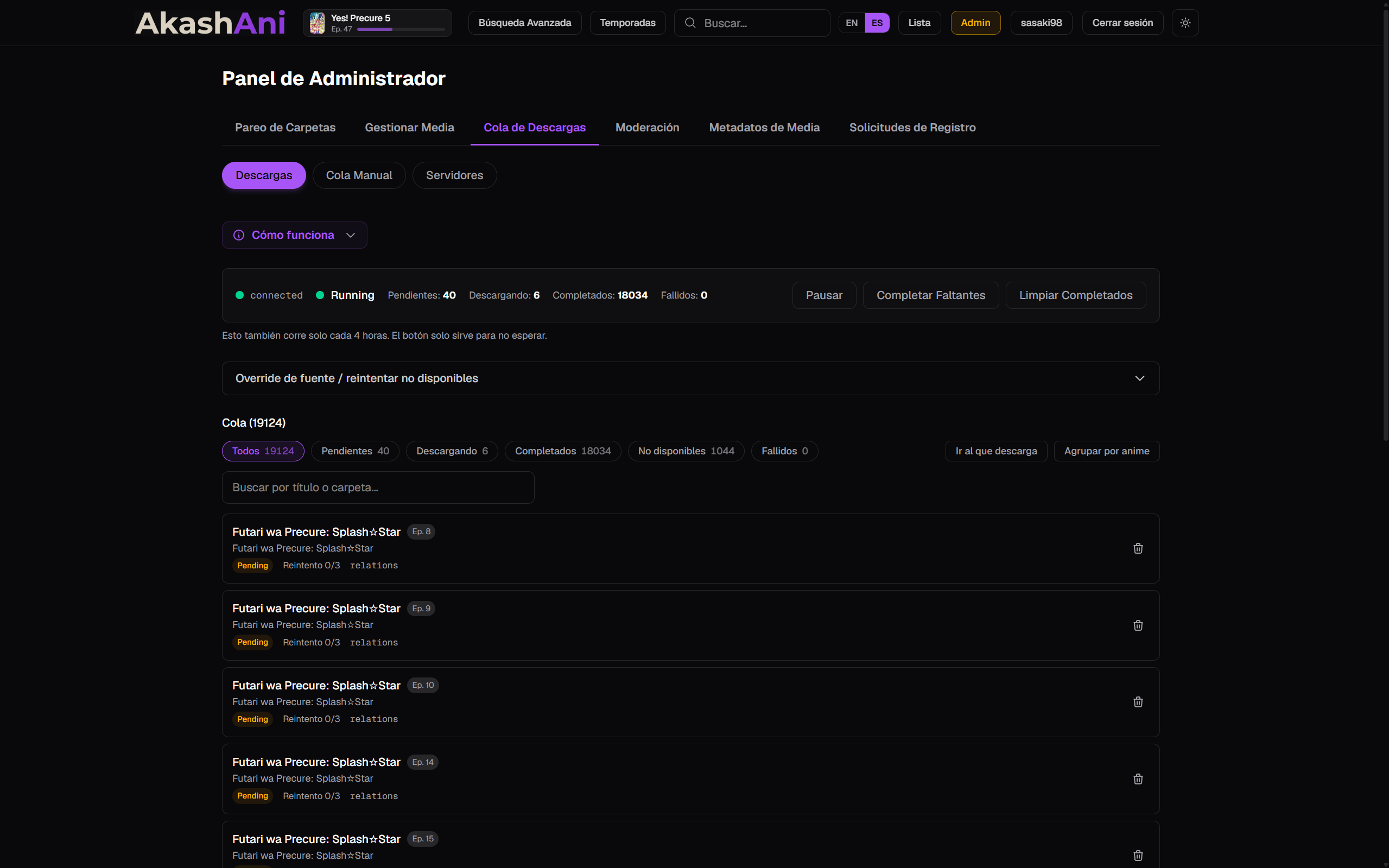This screenshot has width=1389, height=868.
Task: Select the Cola de Descargas tab
Action: pos(534,128)
